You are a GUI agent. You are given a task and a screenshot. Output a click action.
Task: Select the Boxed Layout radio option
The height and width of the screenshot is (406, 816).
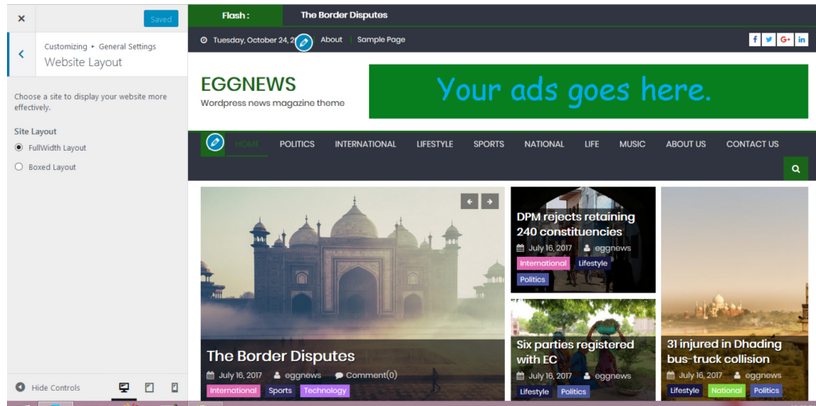(x=19, y=167)
